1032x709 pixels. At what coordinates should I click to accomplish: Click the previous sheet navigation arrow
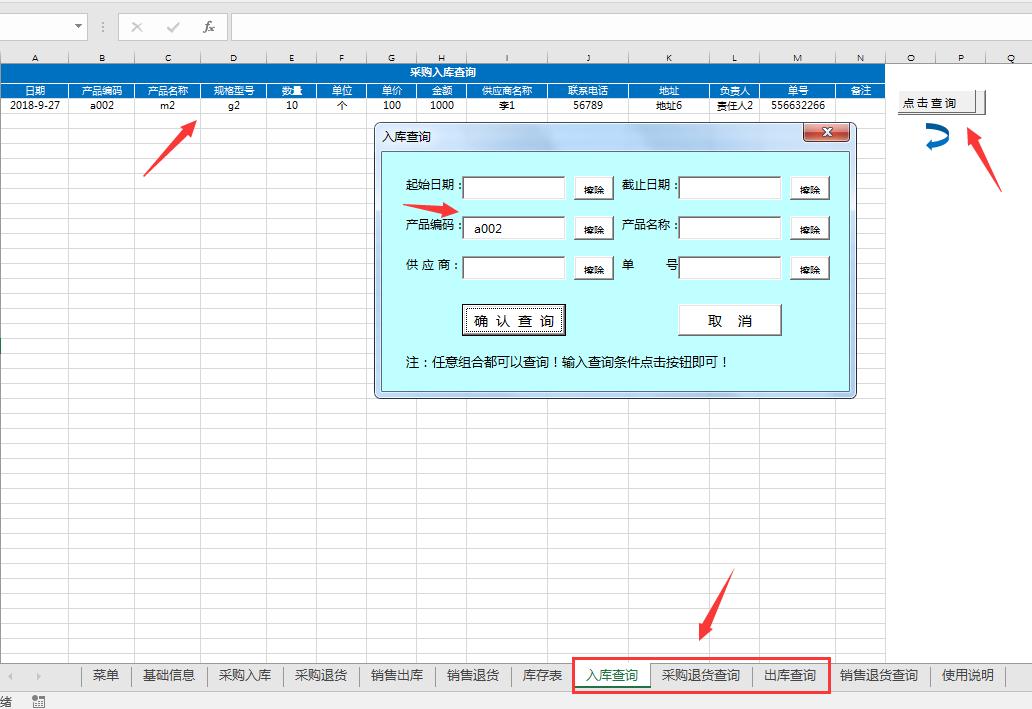click(x=11, y=677)
